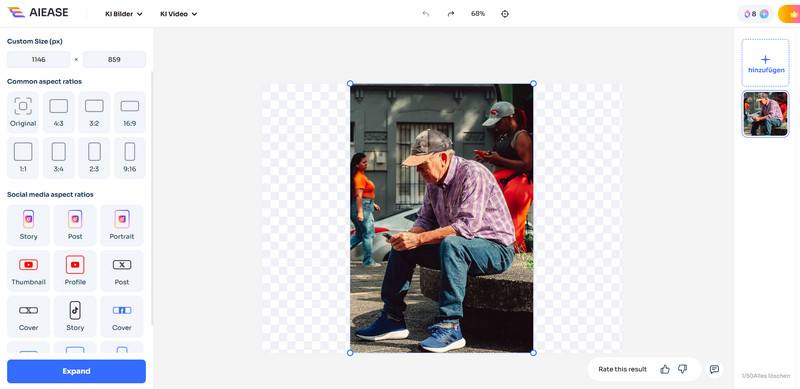
Task: Edit the custom width field 1146
Action: pos(38,59)
